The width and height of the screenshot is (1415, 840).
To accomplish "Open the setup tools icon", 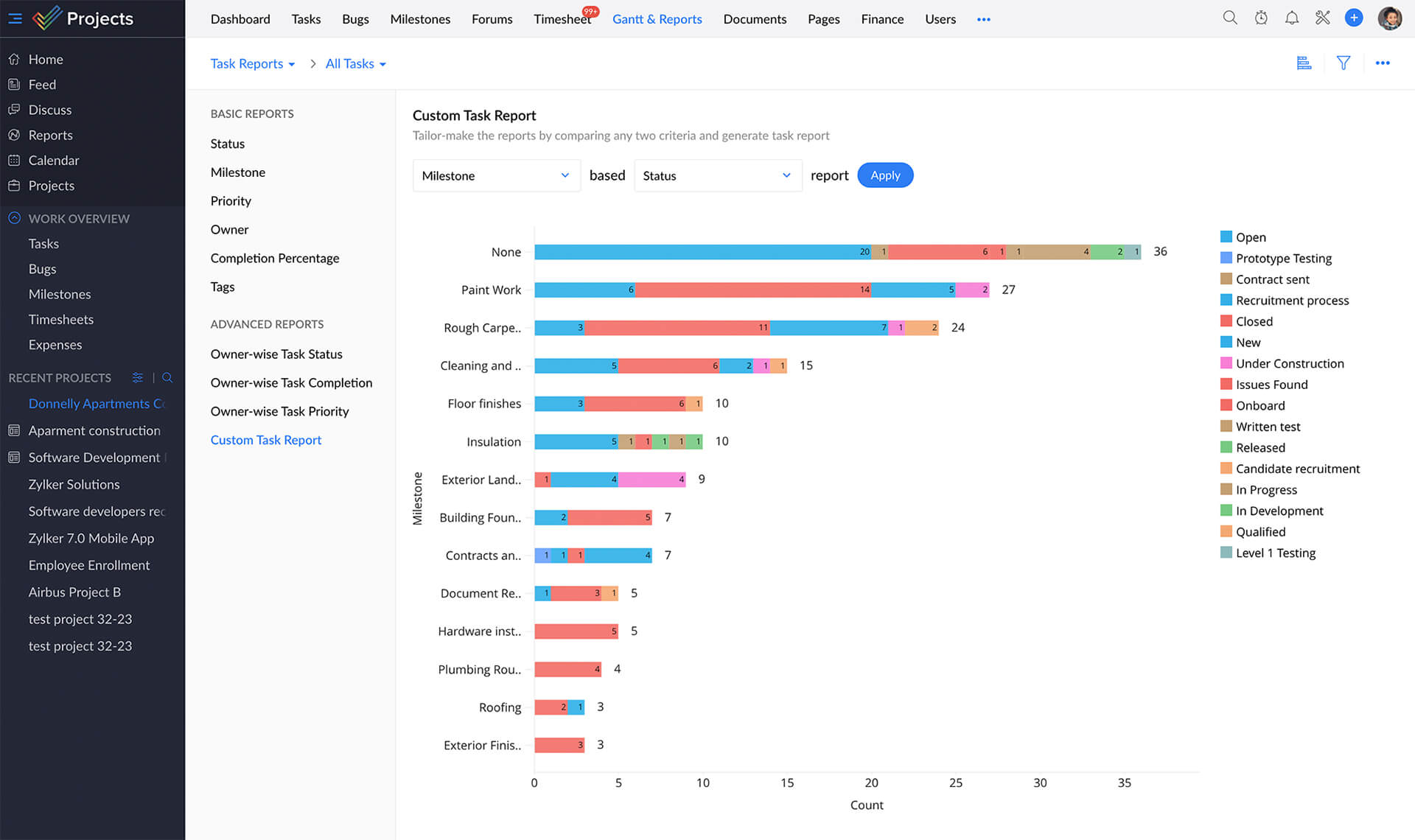I will [x=1323, y=18].
